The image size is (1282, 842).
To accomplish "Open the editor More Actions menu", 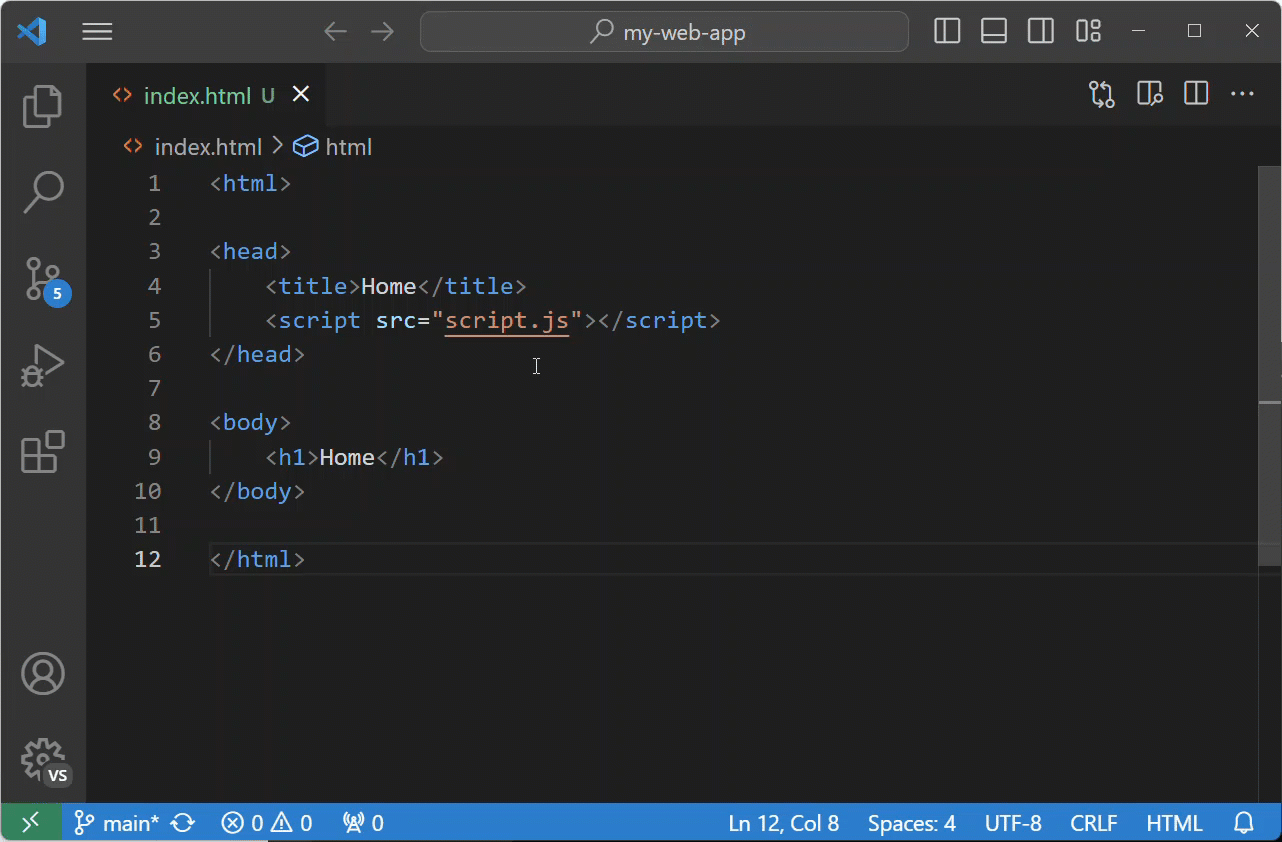I will (x=1242, y=93).
